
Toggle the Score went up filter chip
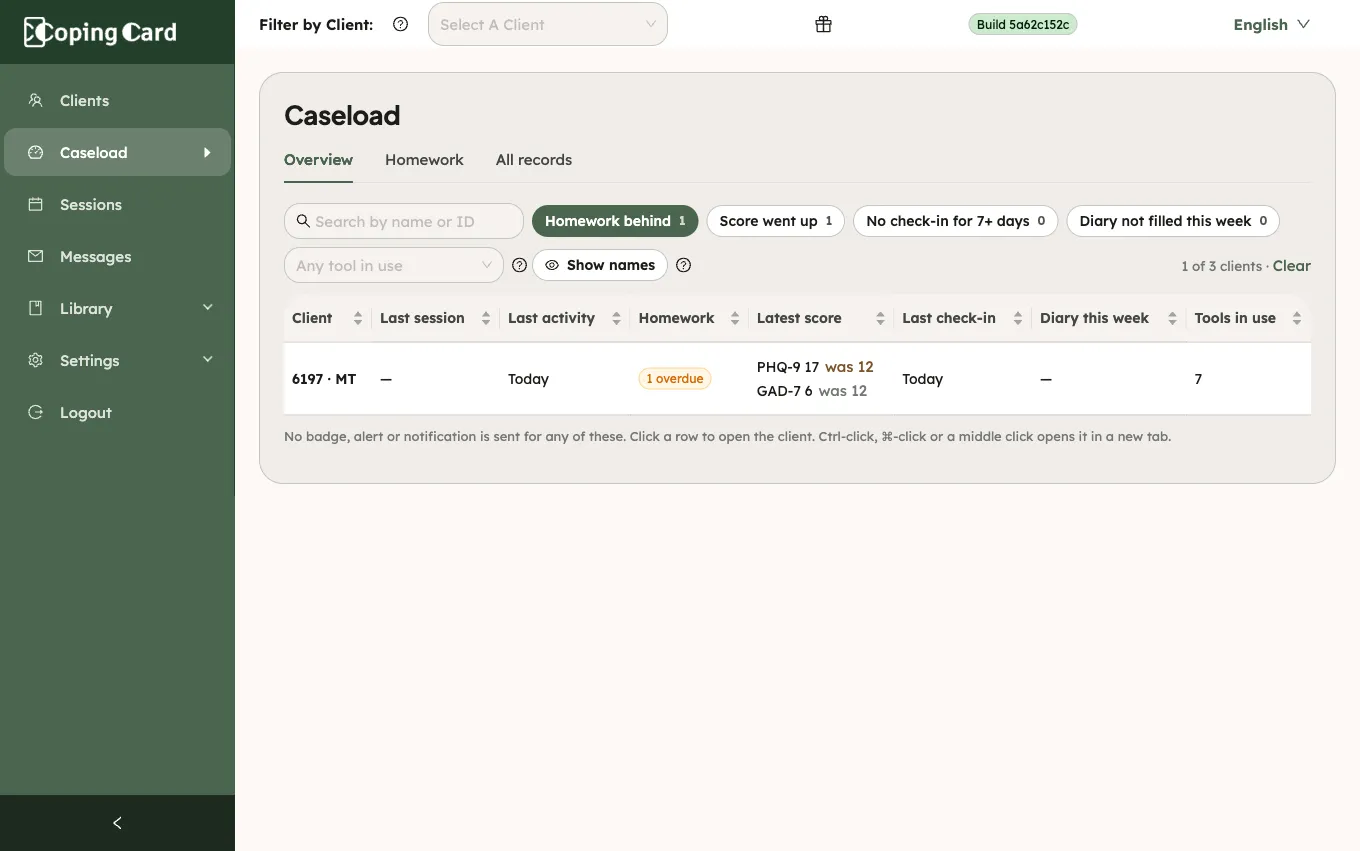776,221
